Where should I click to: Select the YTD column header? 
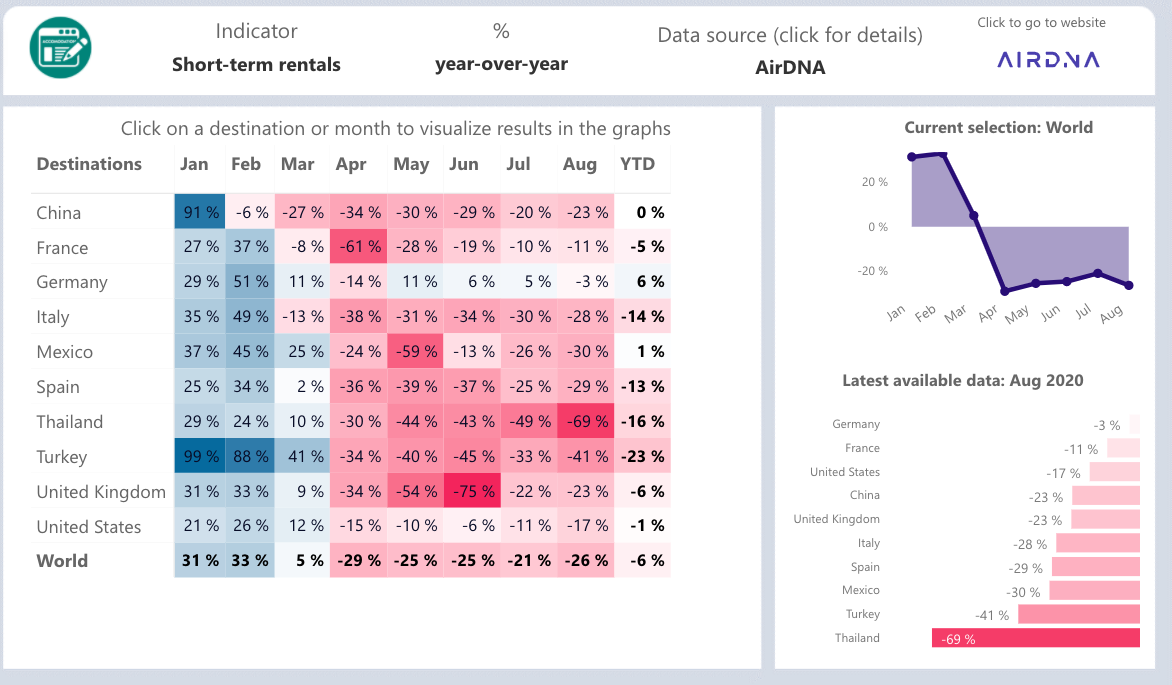(637, 164)
